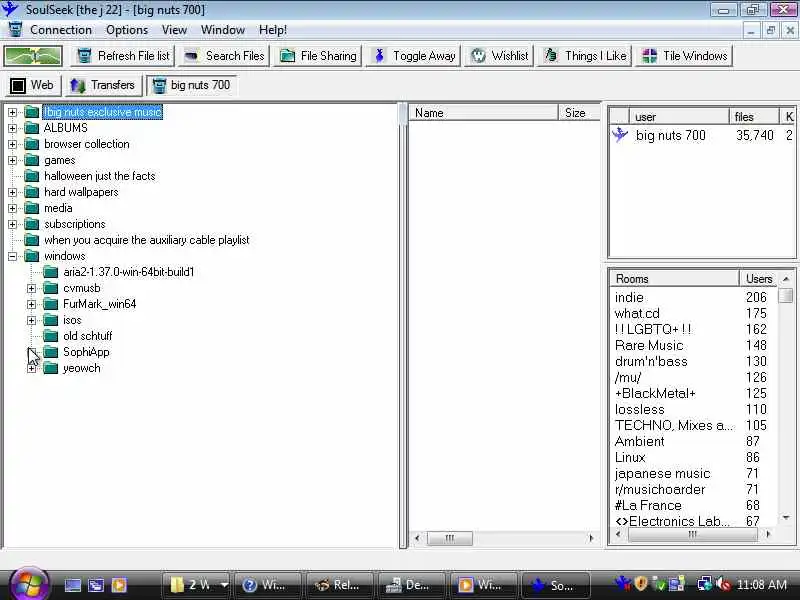Select the auxiliary cable playlist folder
Image resolution: width=800 pixels, height=600 pixels.
click(x=147, y=240)
